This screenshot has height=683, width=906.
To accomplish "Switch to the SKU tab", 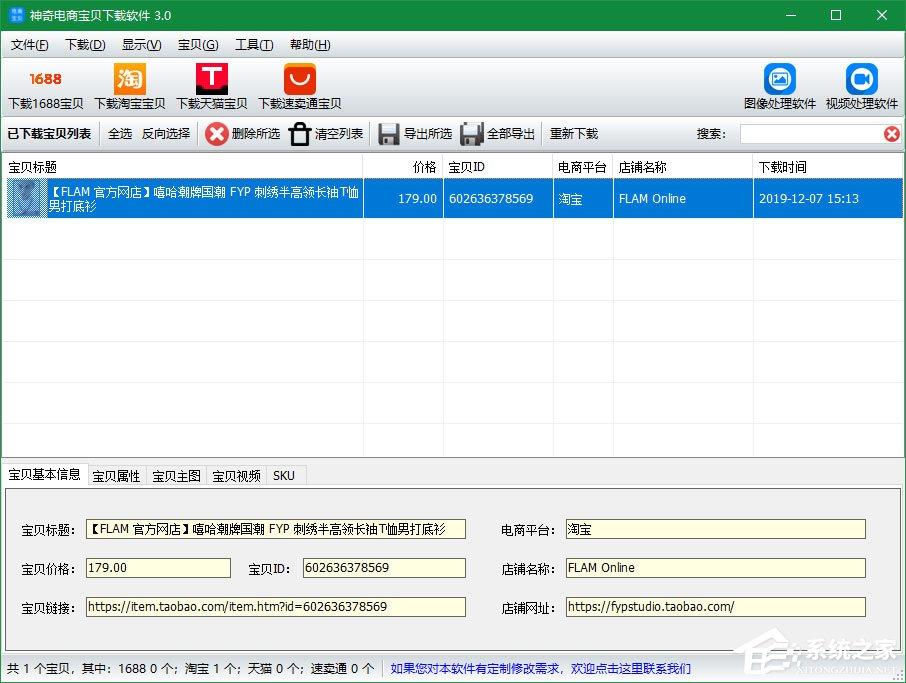I will [x=284, y=476].
